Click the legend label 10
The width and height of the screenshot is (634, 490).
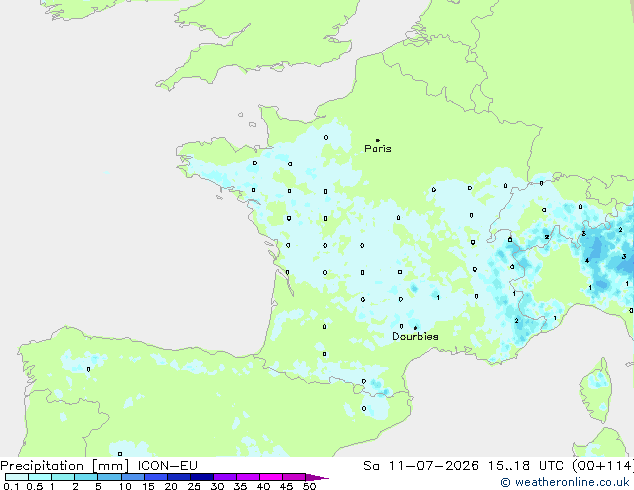125,486
